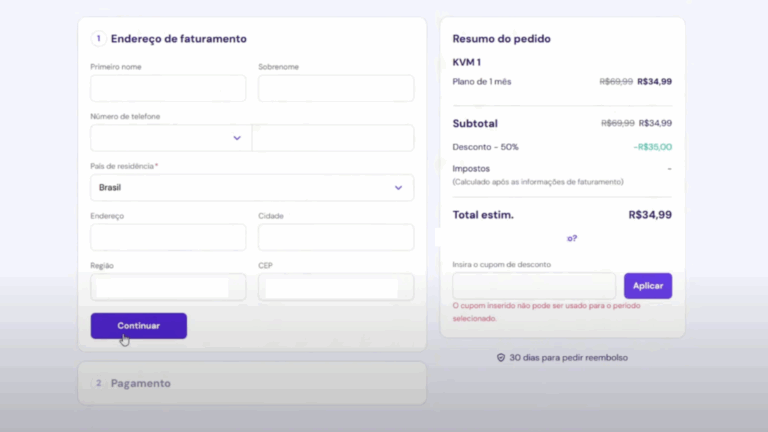Click into the Sobrenome input
Image resolution: width=768 pixels, height=432 pixels.
point(335,88)
